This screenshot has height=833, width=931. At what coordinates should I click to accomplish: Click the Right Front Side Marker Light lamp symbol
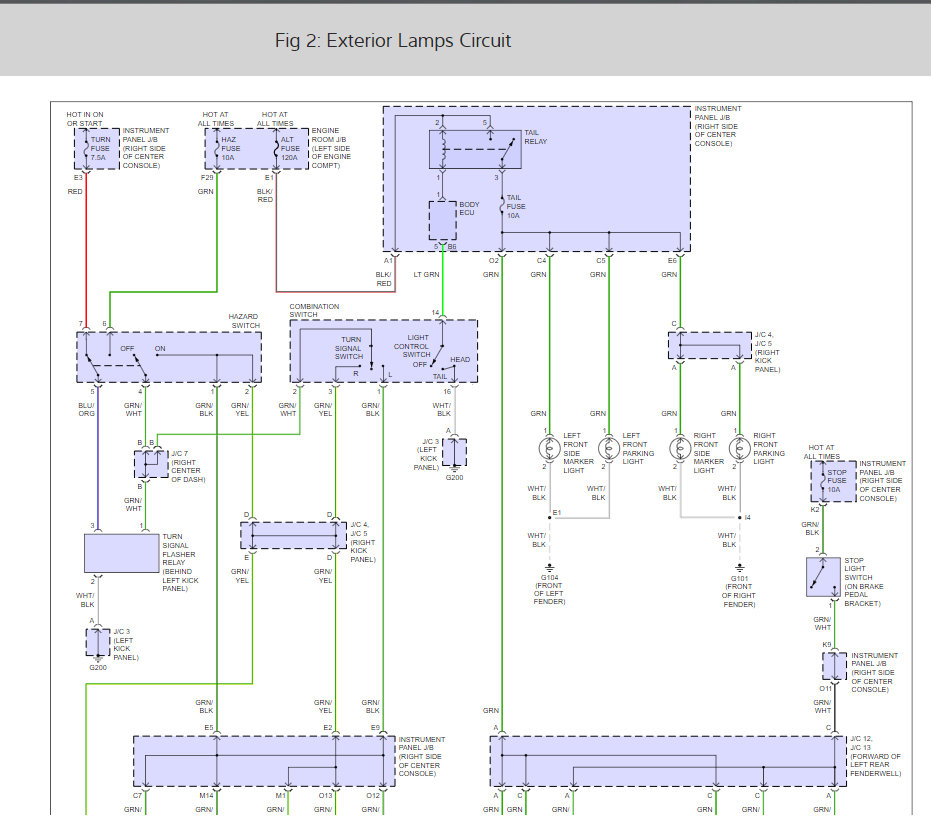pos(680,448)
